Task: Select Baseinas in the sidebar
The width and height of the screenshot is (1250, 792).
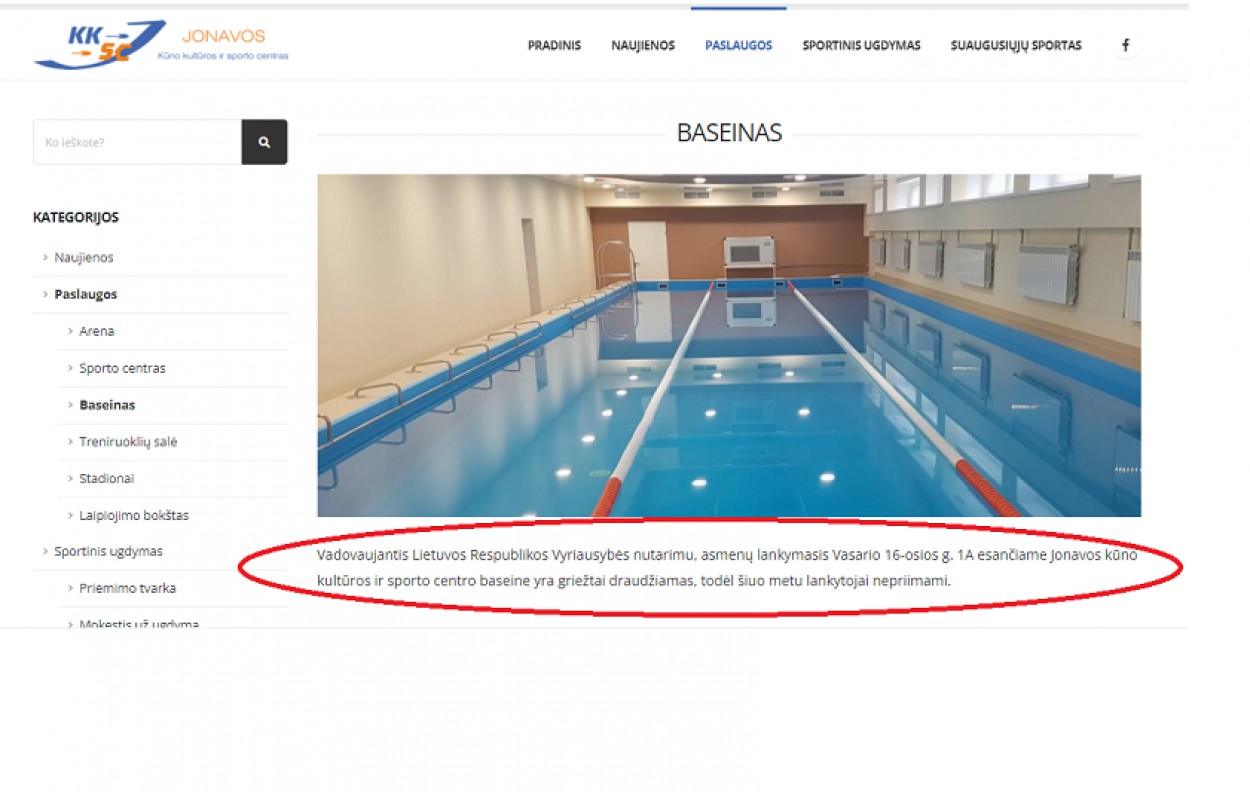Action: [107, 405]
